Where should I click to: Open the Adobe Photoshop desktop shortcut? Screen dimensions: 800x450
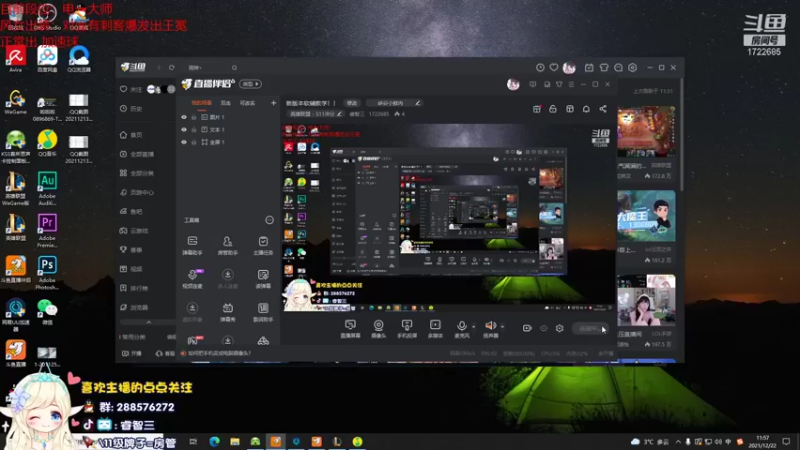47,273
